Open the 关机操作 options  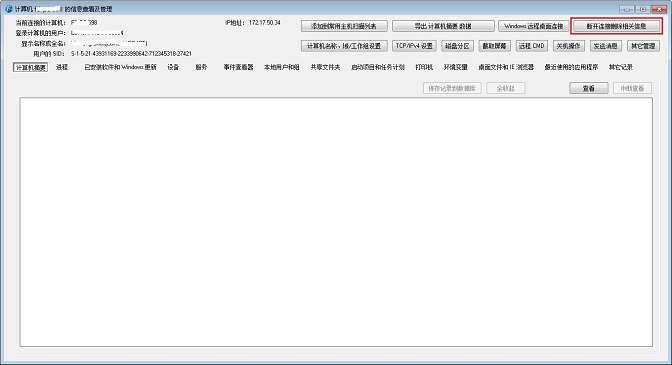(x=568, y=46)
